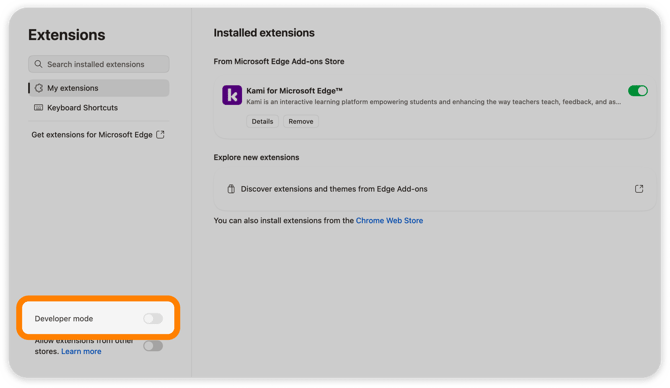This screenshot has width=670, height=388.
Task: Toggle Allow extensions from other stores
Action: 153,346
